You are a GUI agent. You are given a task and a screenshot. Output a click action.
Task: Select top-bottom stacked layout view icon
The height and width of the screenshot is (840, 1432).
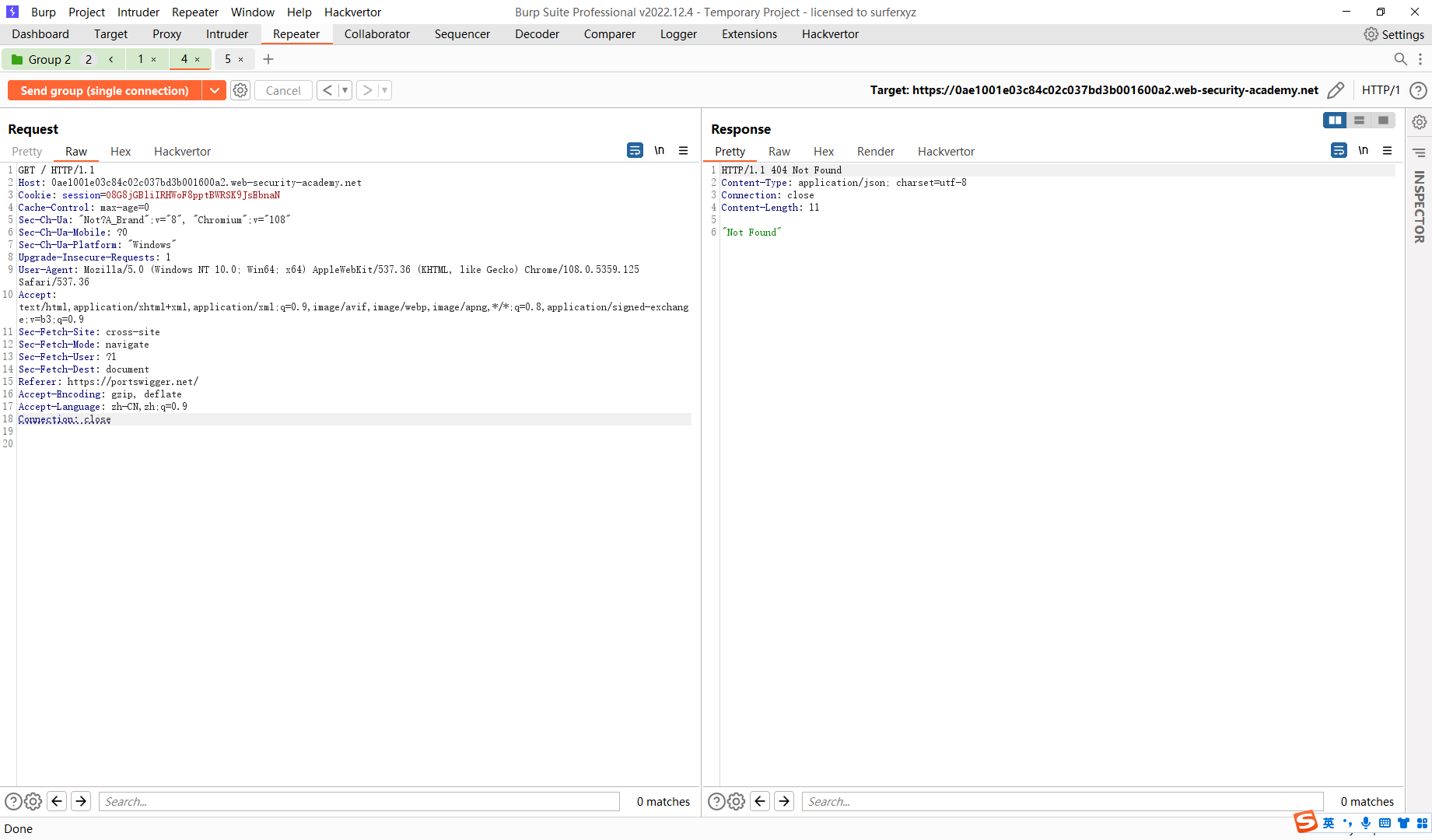[1359, 120]
